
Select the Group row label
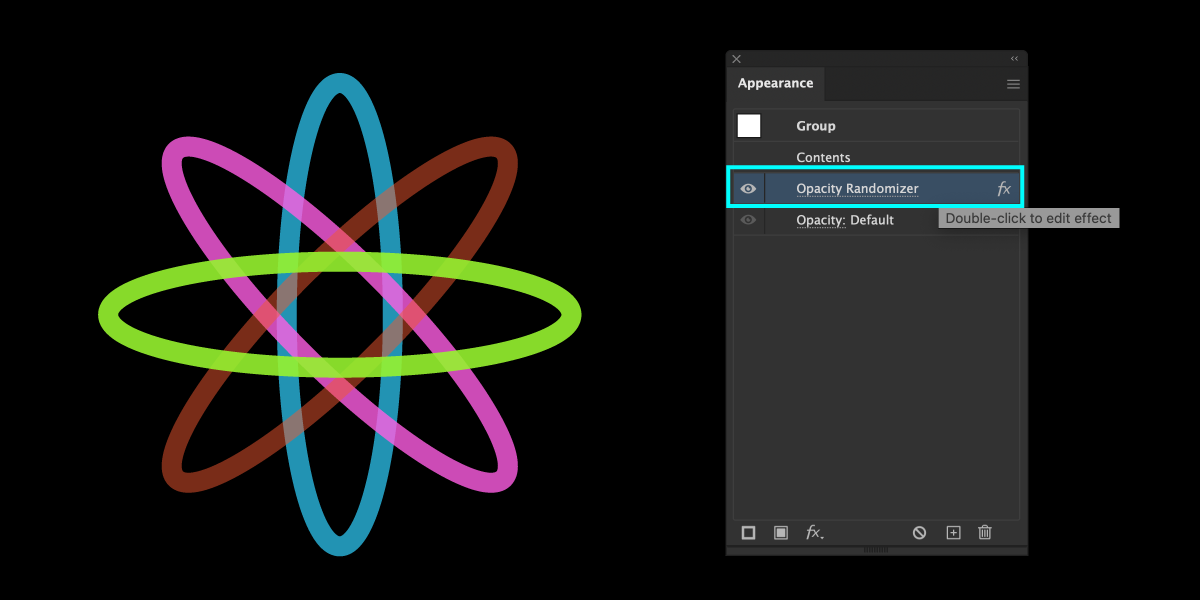pyautogui.click(x=816, y=126)
